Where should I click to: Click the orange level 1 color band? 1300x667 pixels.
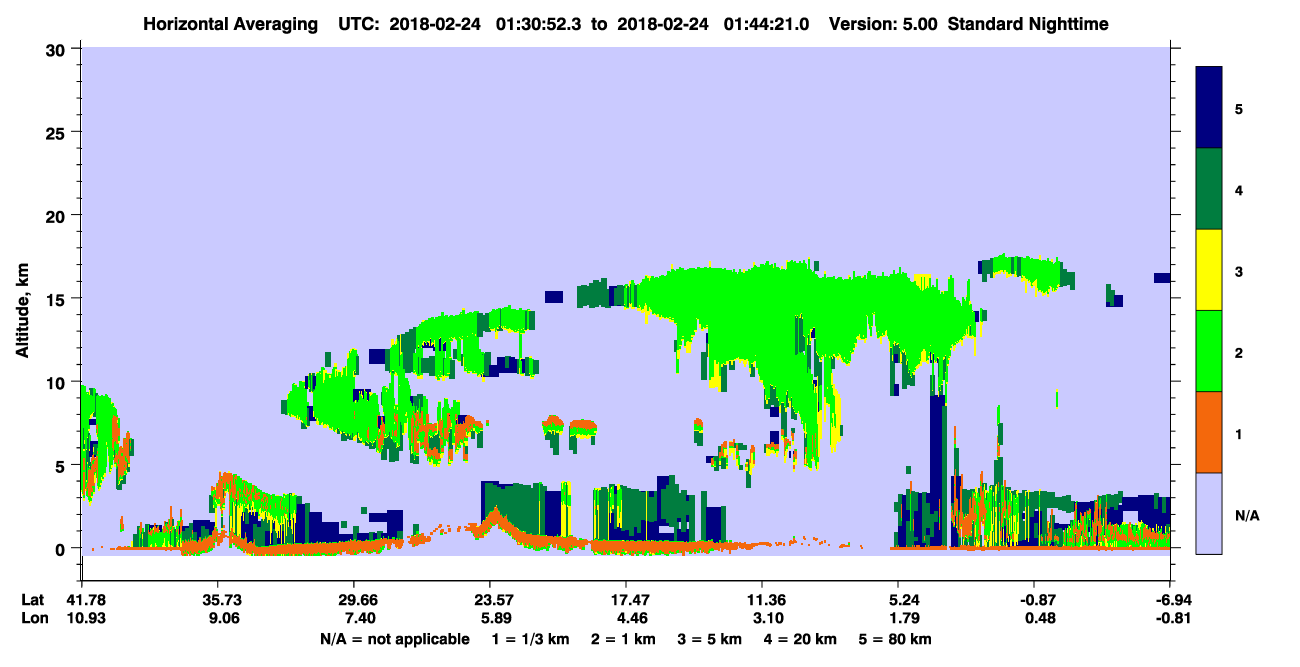[1209, 432]
